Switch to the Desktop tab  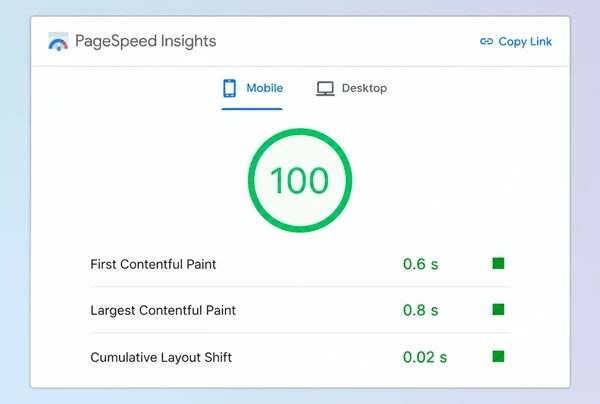pos(351,88)
